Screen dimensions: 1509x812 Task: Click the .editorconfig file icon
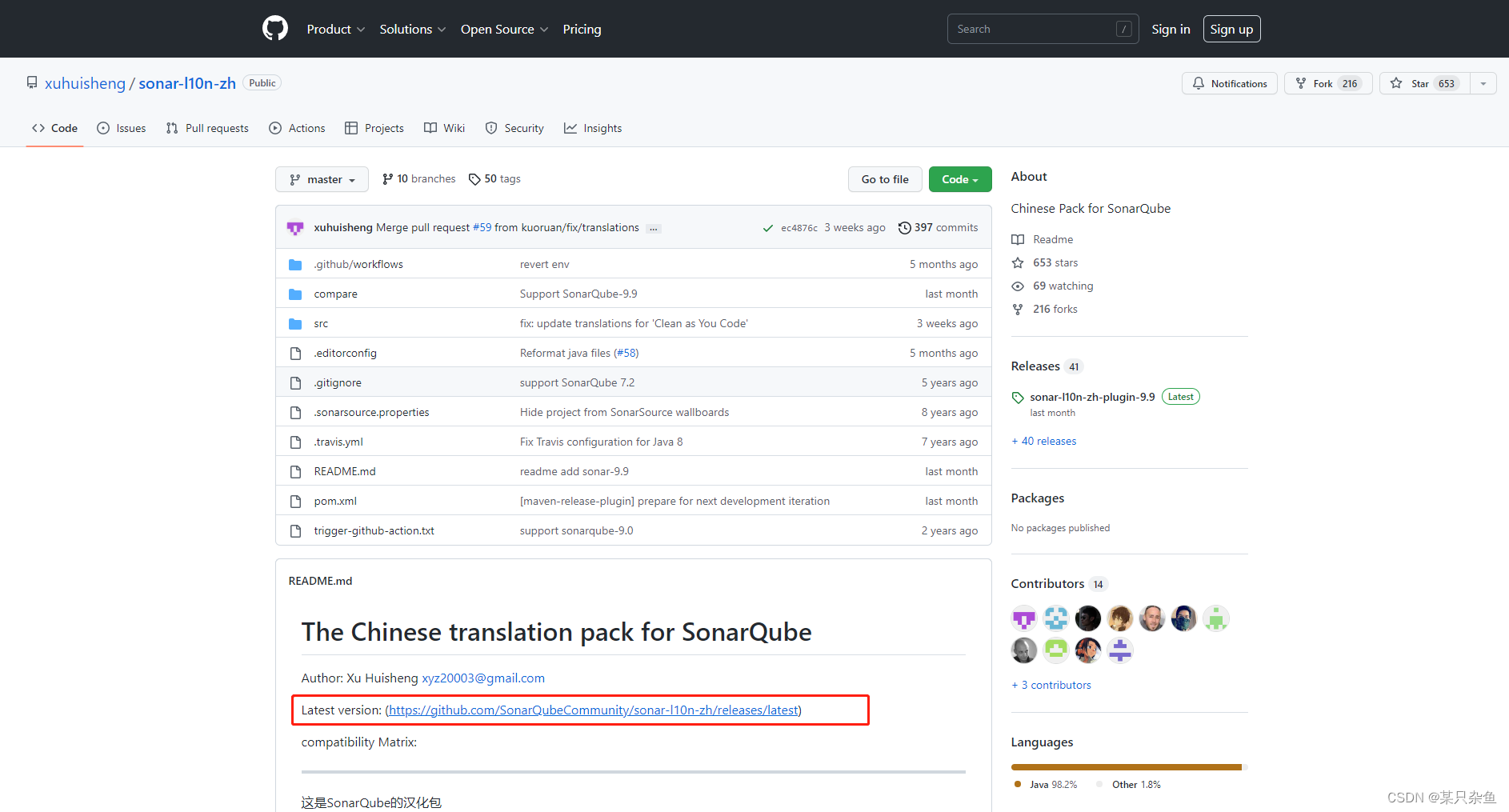[295, 354]
